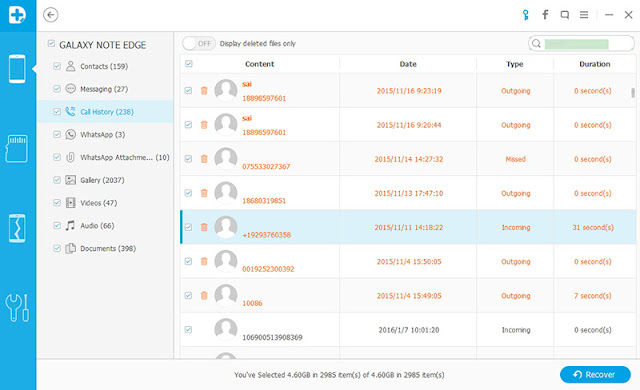Click the call list vertical scrollbar
Image resolution: width=640 pixels, height=390 pixels.
[633, 93]
